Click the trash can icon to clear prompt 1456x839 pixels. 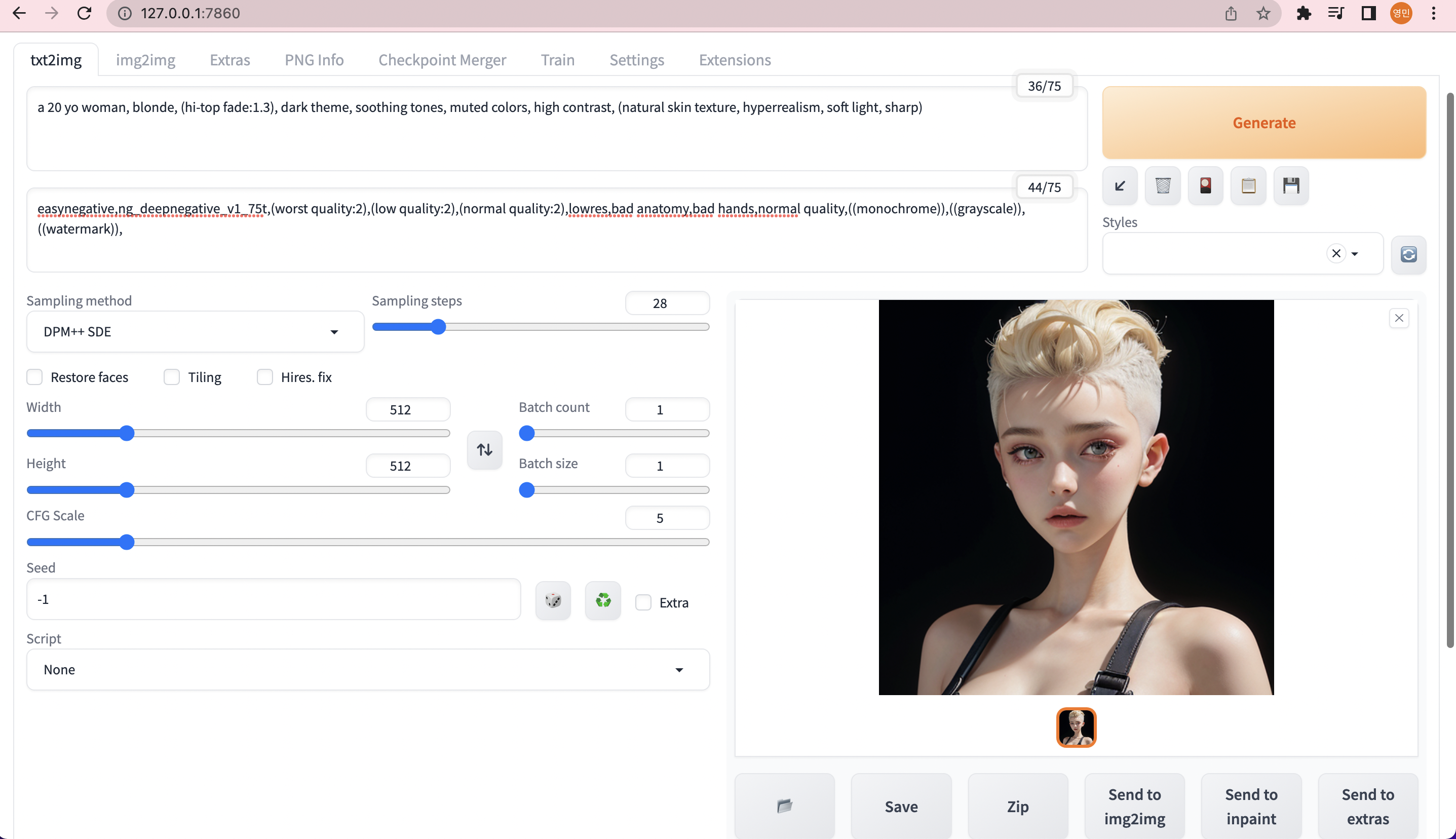(1162, 185)
